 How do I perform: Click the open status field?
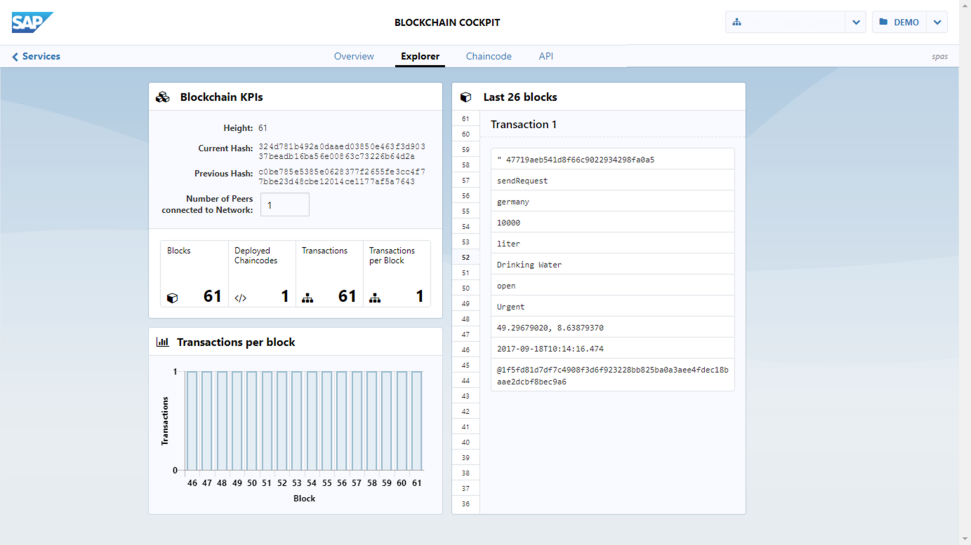612,286
